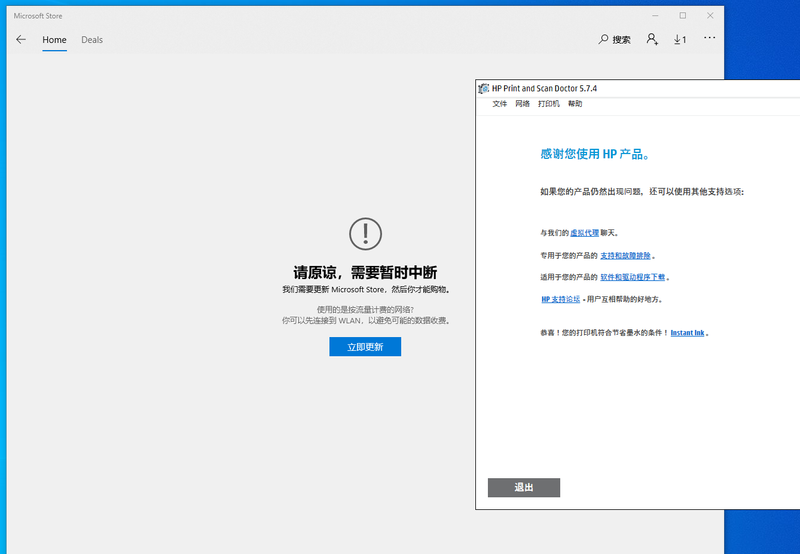Open the 支持和故障排除 link
The width and height of the screenshot is (800, 554).
(626, 256)
